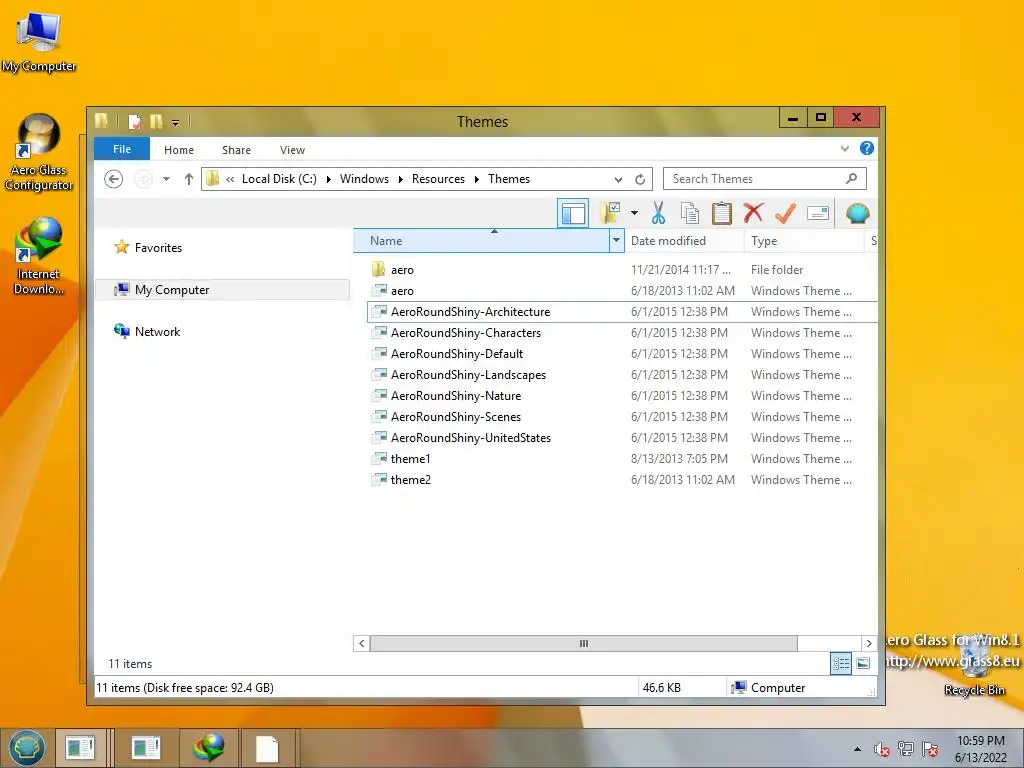Viewport: 1024px width, 768px height.
Task: Toggle the navigation pane layout icon
Action: pyautogui.click(x=573, y=213)
